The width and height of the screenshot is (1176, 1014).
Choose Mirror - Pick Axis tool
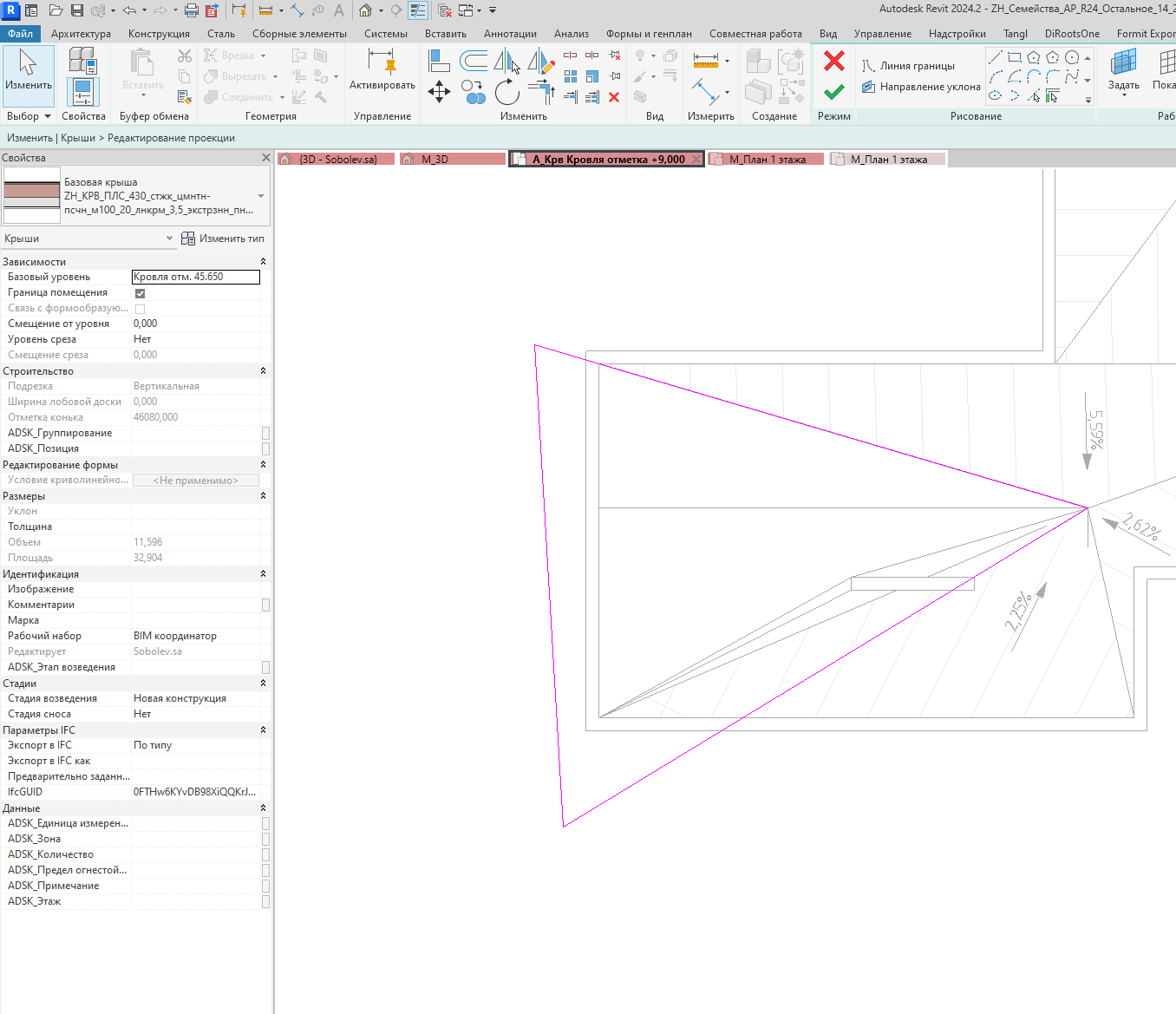click(x=507, y=61)
